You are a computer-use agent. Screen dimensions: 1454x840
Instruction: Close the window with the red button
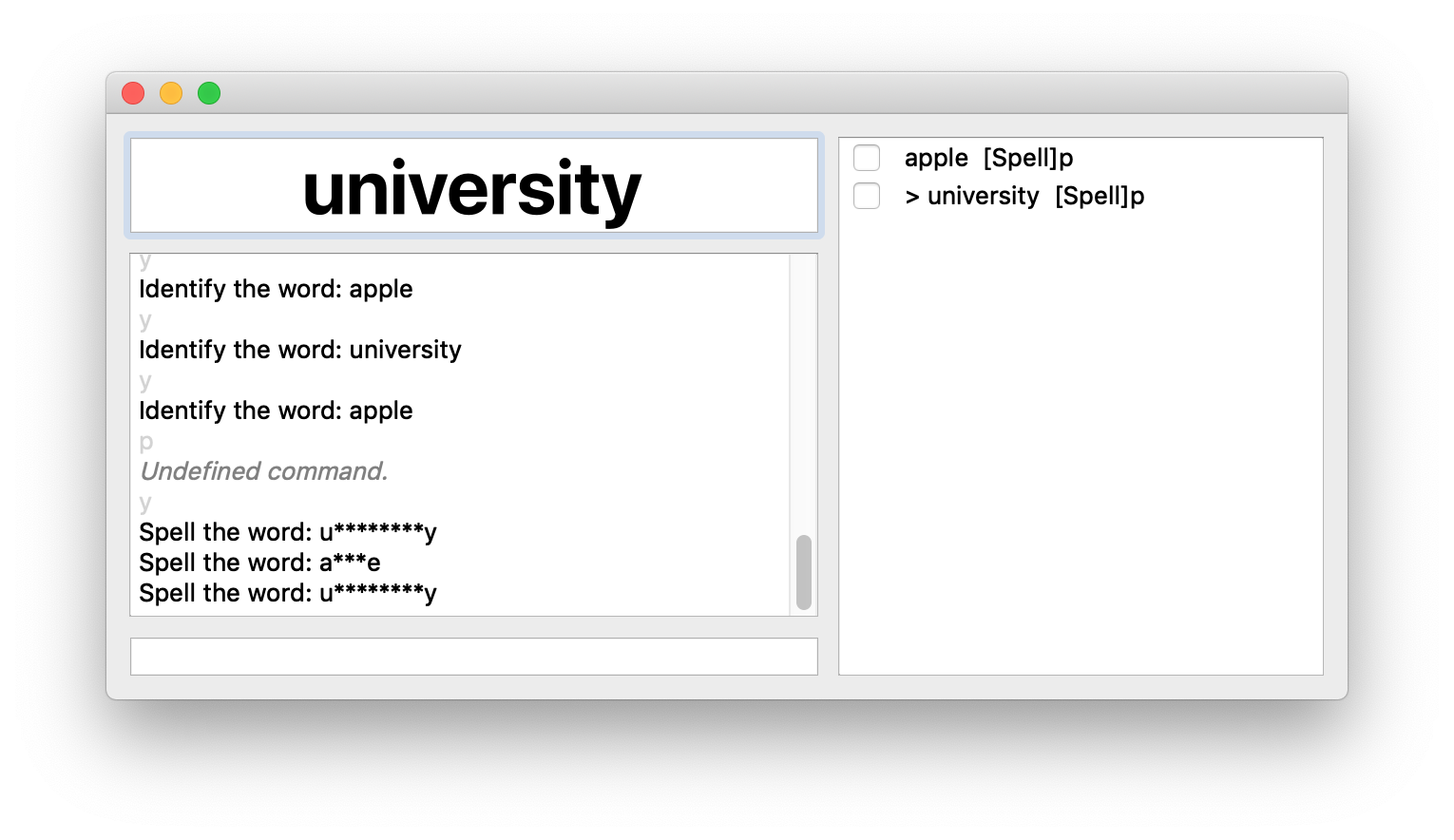tap(133, 93)
